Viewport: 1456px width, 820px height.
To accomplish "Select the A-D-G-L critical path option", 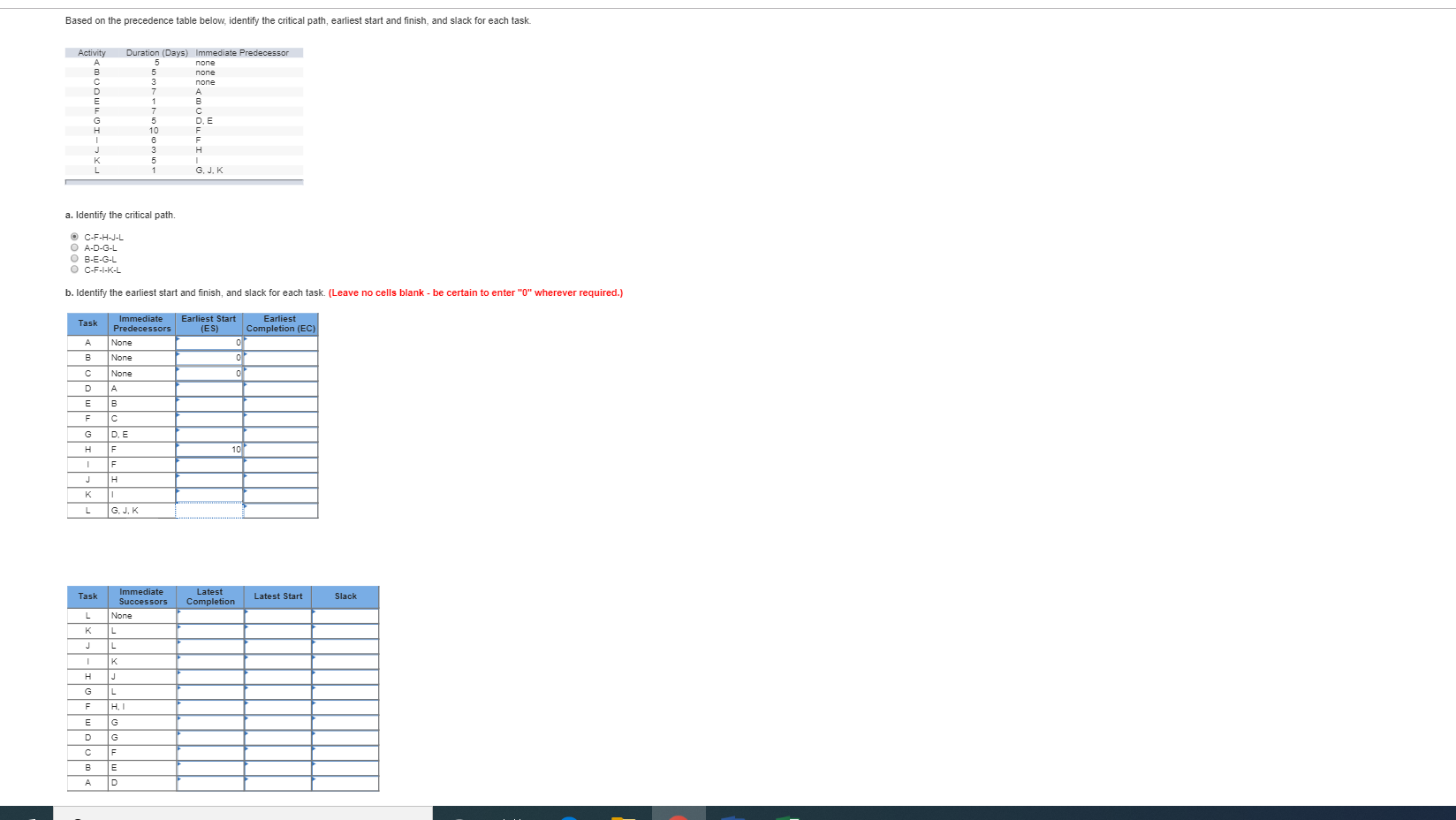I will [x=75, y=247].
